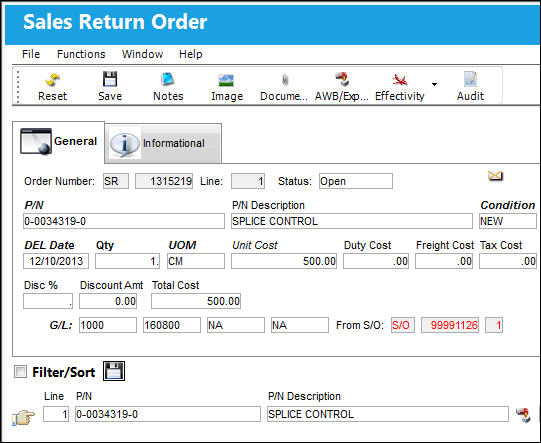This screenshot has height=443, width=541.
Task: Switch to the General tab
Action: click(x=59, y=142)
